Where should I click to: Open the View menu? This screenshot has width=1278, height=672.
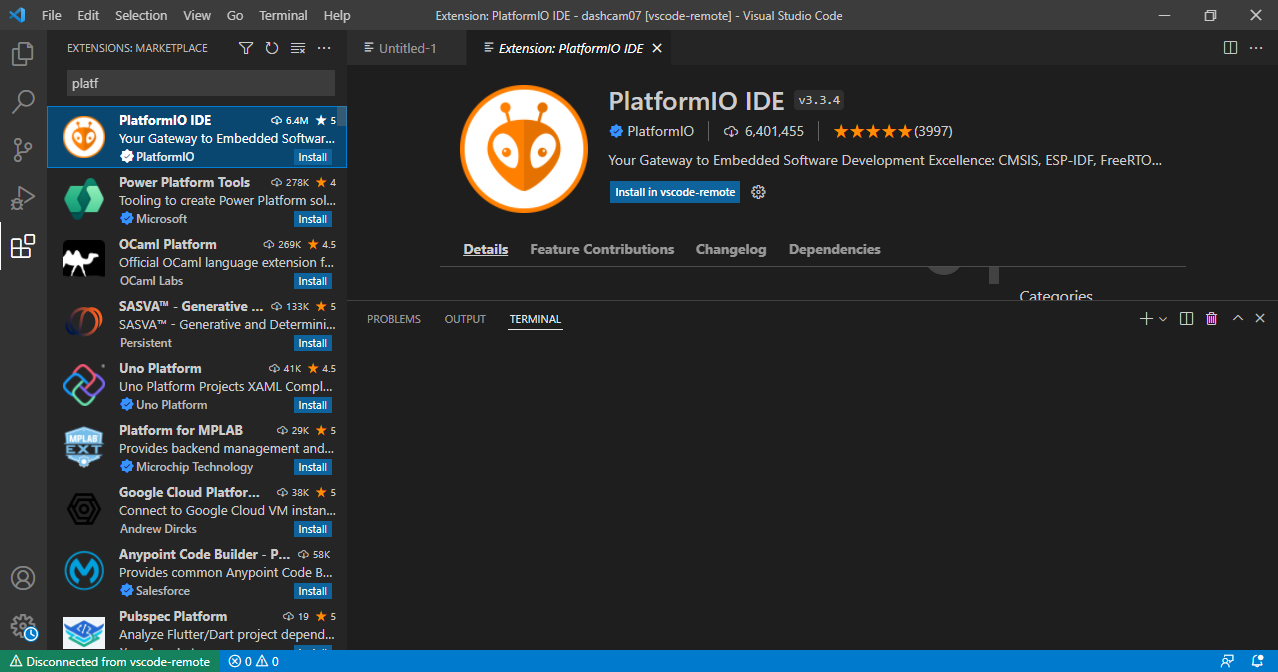click(197, 15)
